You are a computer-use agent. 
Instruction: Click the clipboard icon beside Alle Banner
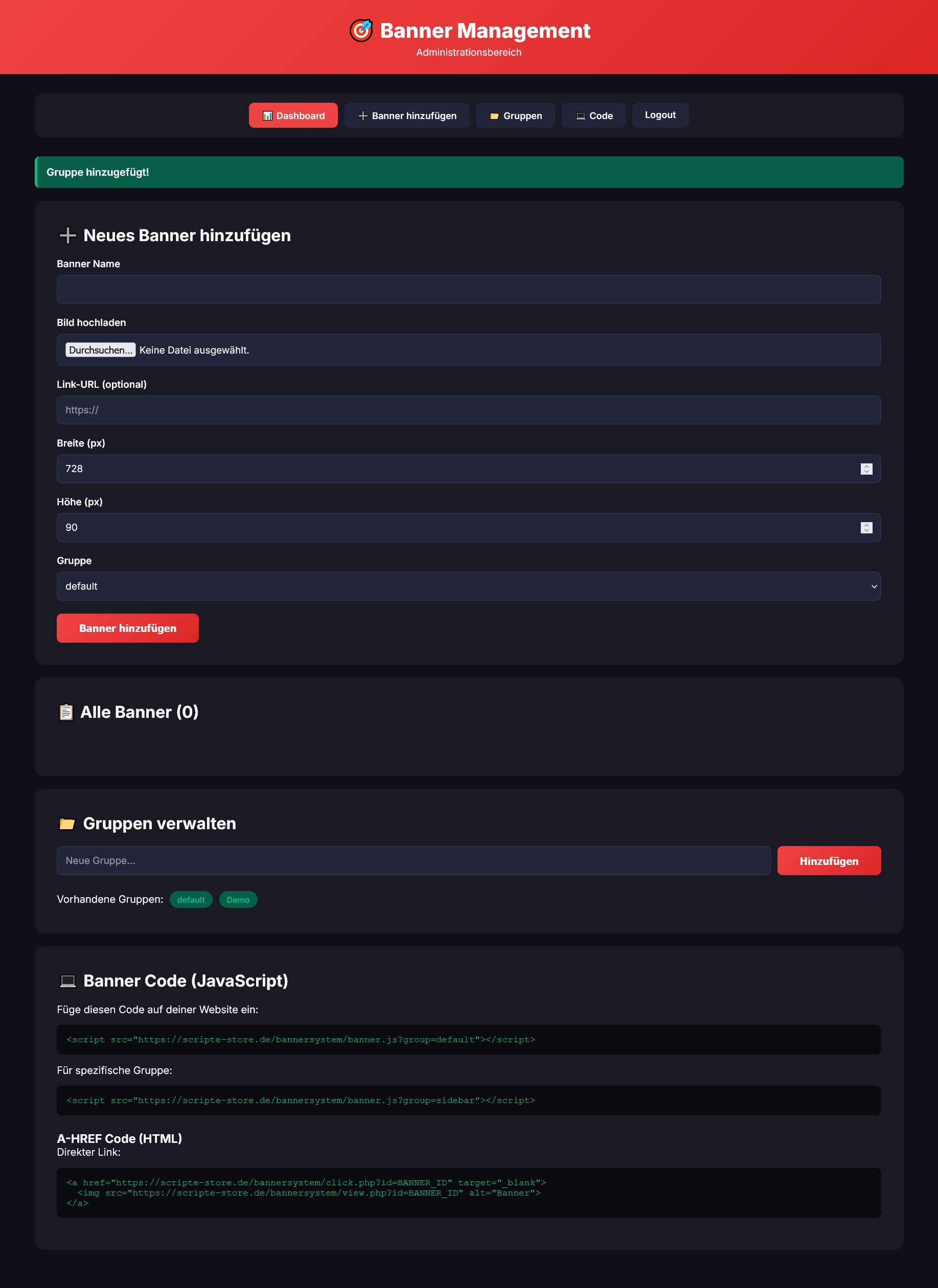[66, 712]
